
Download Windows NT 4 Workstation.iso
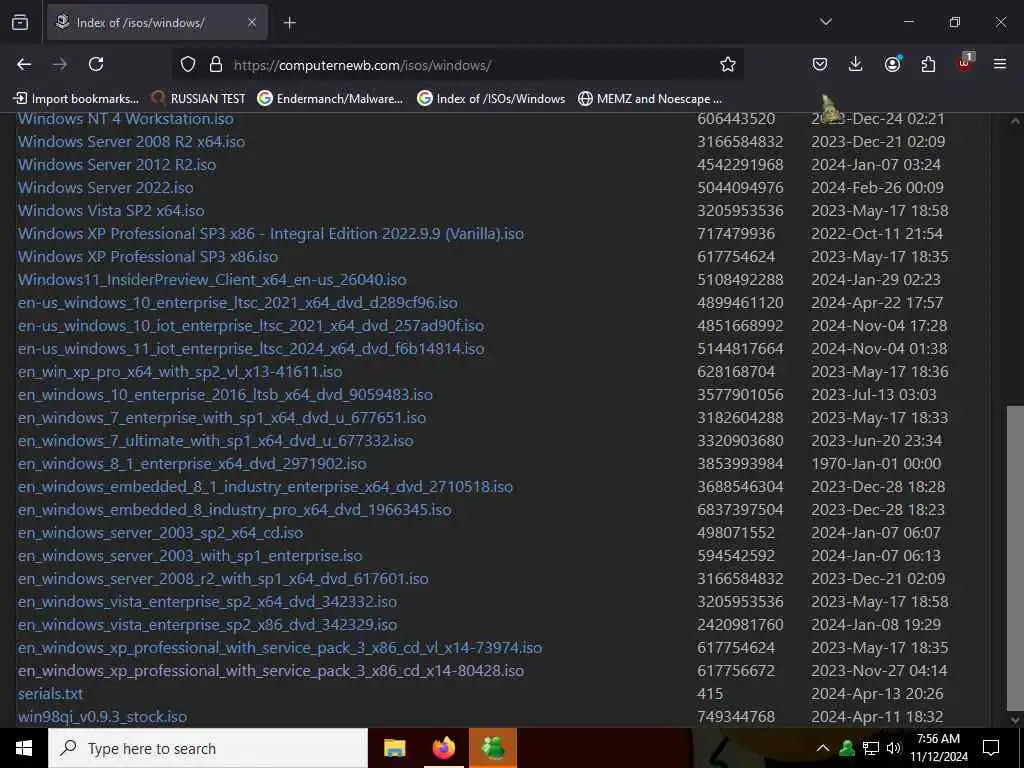click(x=125, y=119)
